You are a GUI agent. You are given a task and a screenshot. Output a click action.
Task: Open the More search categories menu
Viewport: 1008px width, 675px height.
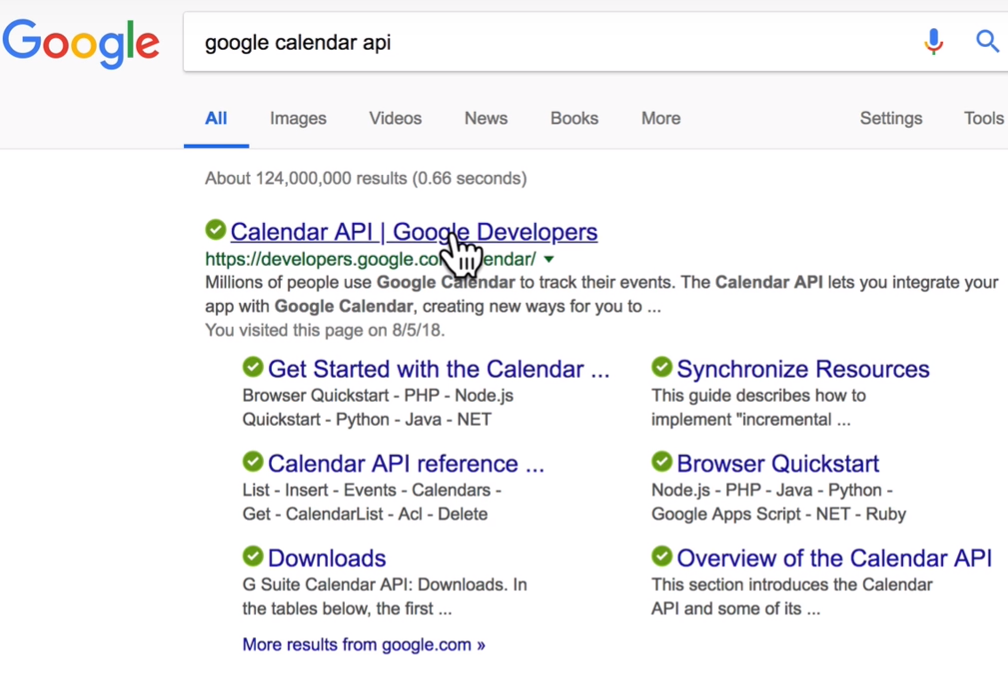coord(661,118)
